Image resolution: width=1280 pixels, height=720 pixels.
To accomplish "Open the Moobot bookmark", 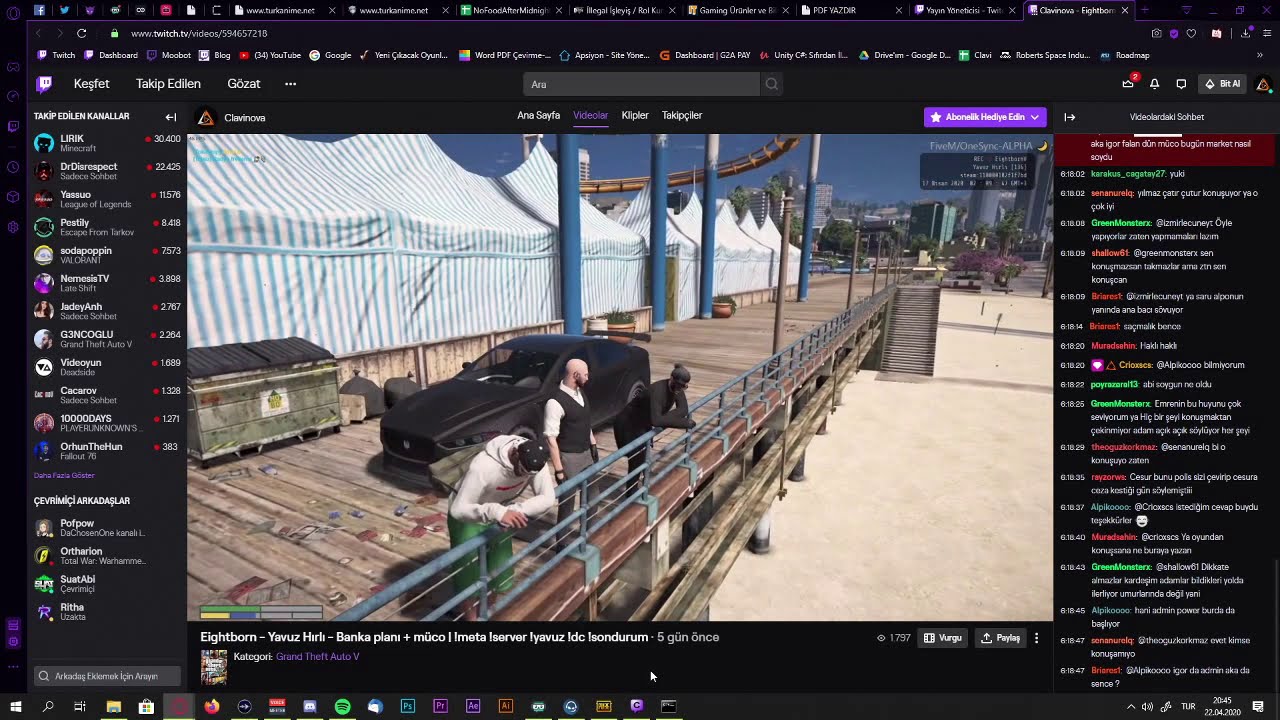I will click(169, 55).
